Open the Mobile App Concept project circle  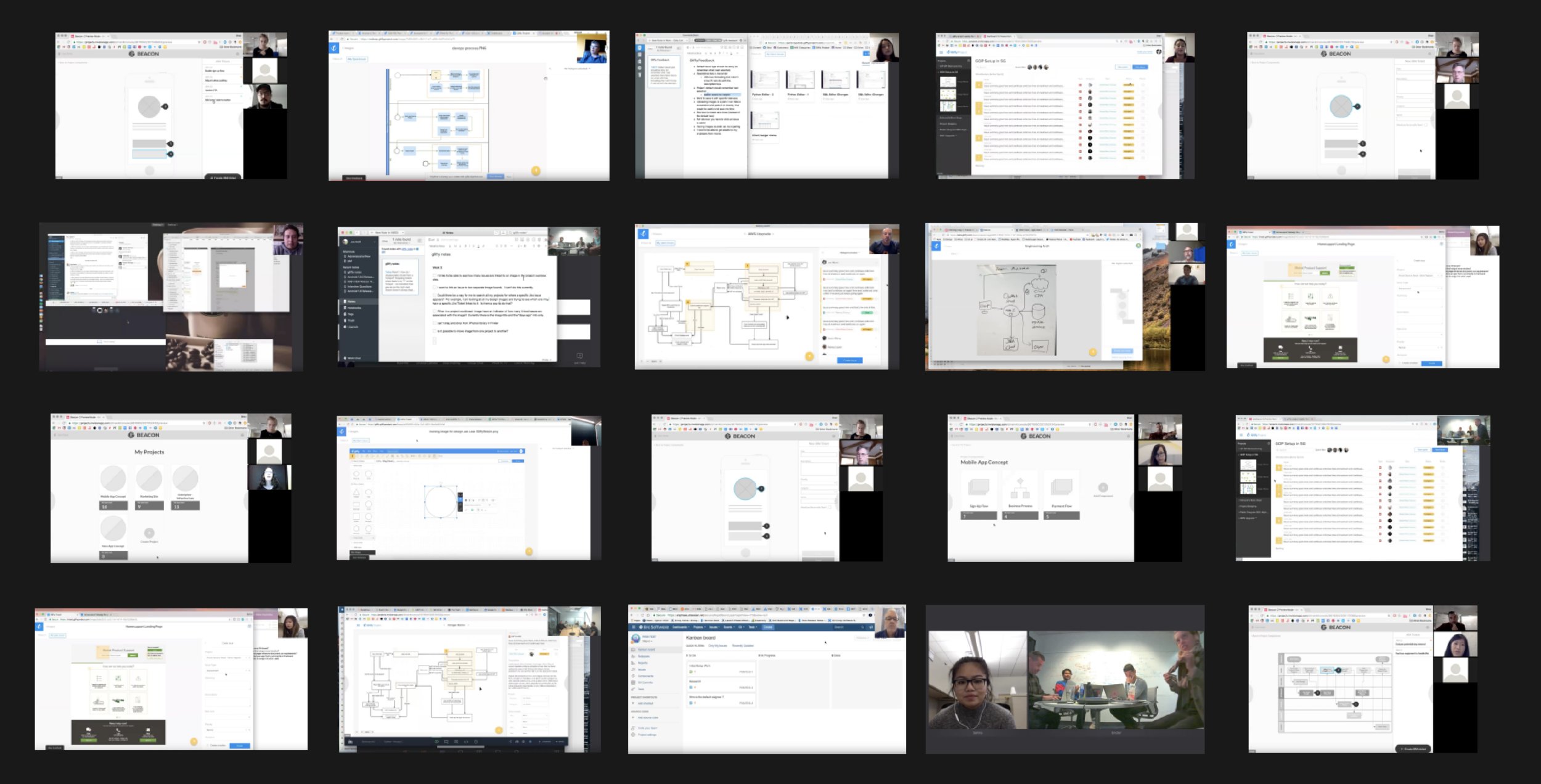click(x=113, y=479)
